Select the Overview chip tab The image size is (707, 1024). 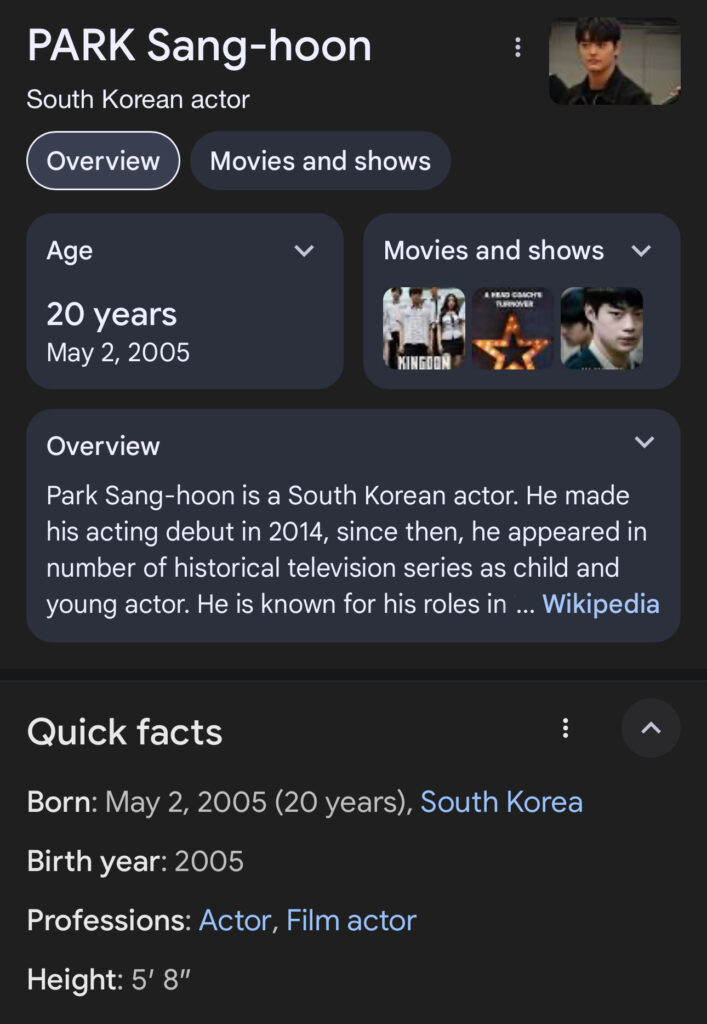tap(103, 161)
